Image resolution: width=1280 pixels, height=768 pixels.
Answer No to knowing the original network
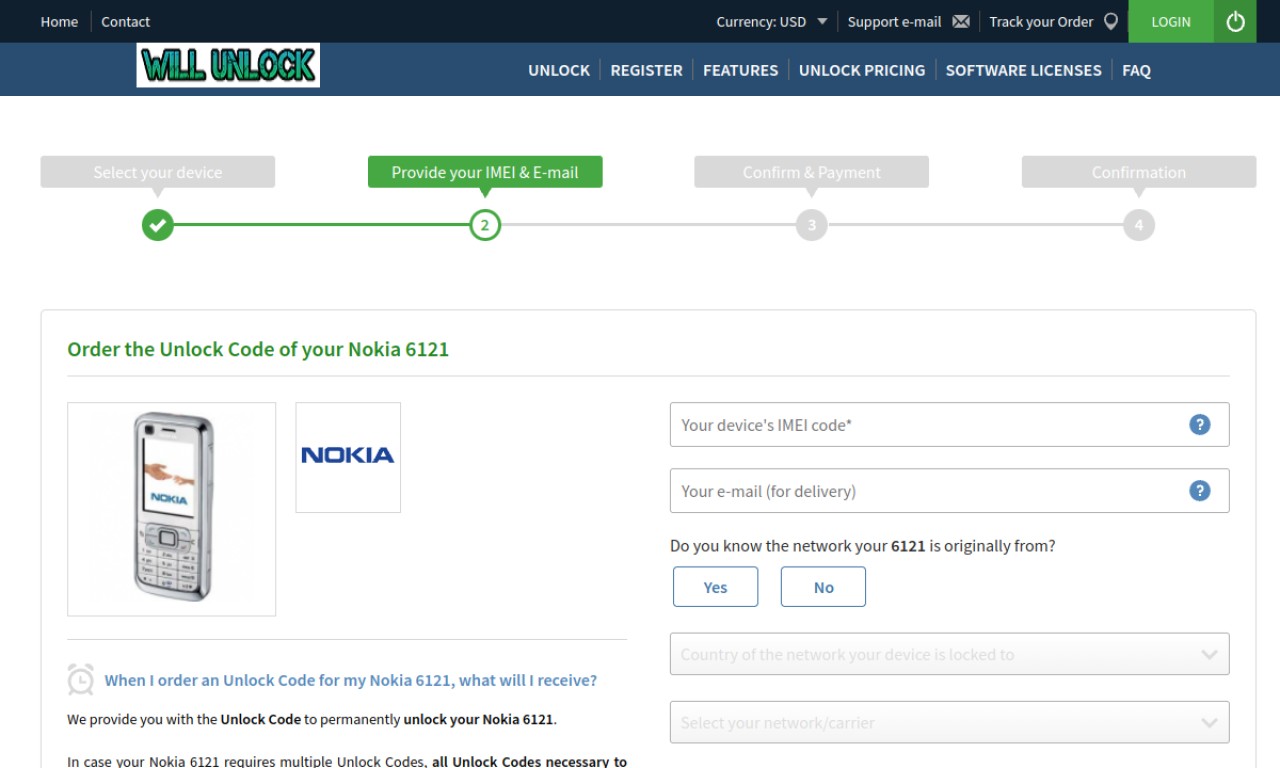pos(823,587)
